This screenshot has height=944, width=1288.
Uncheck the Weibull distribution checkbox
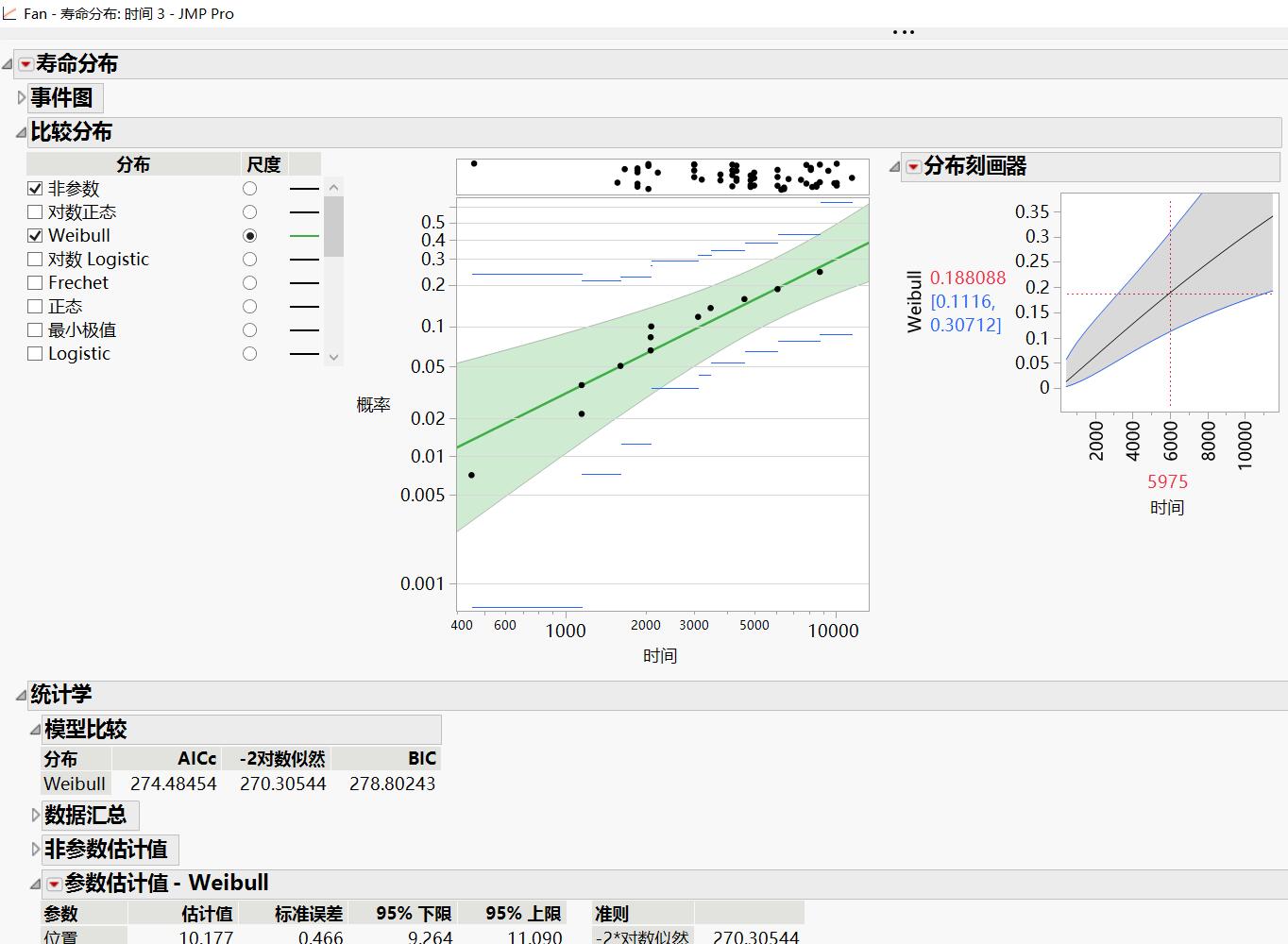(x=35, y=236)
